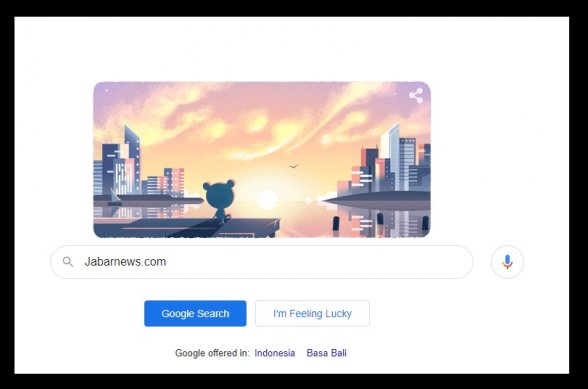The image size is (588, 389).
Task: Click the white tower on the right skyline
Action: (390, 156)
